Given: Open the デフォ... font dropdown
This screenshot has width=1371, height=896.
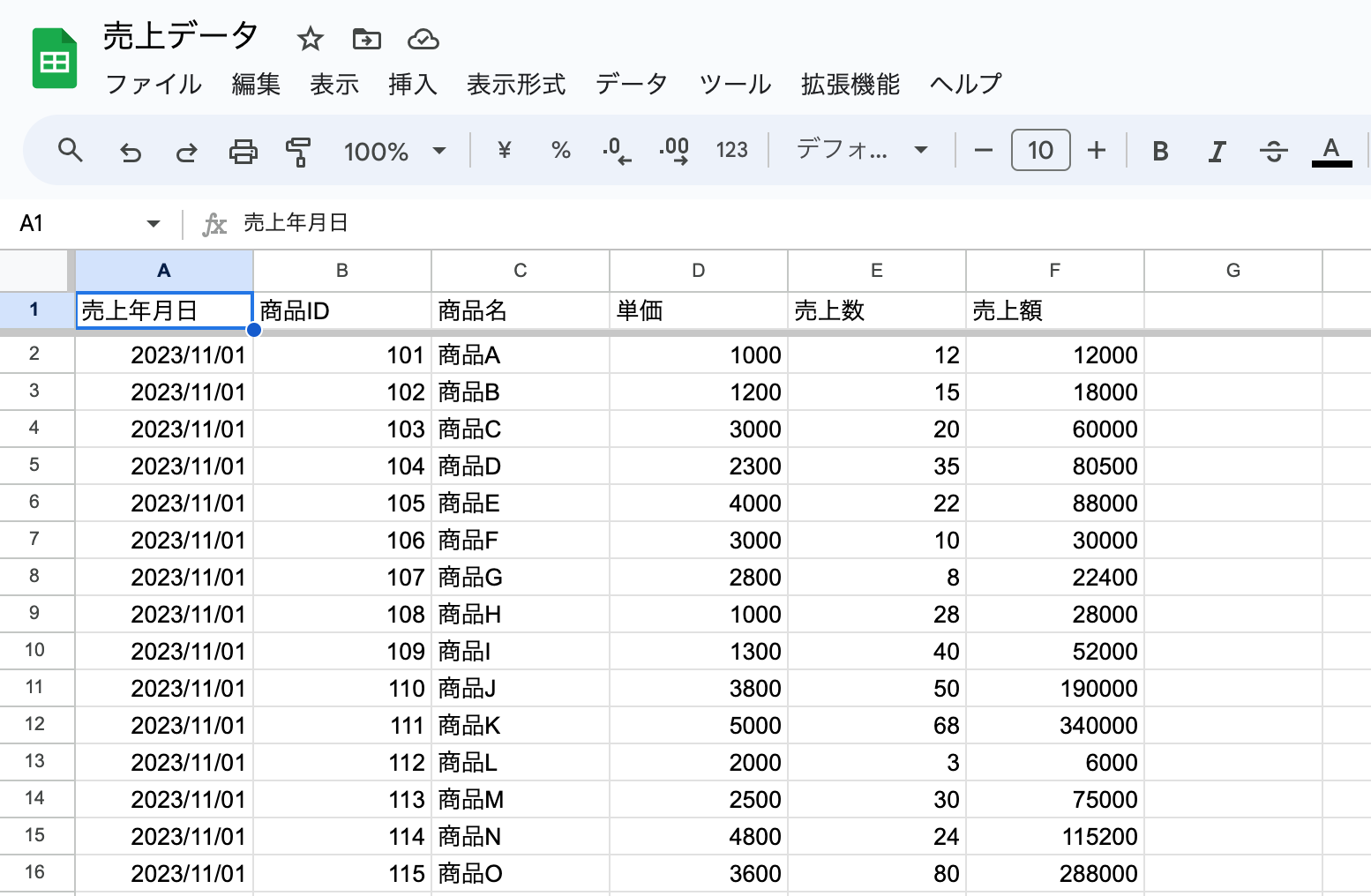Looking at the screenshot, I should point(862,151).
